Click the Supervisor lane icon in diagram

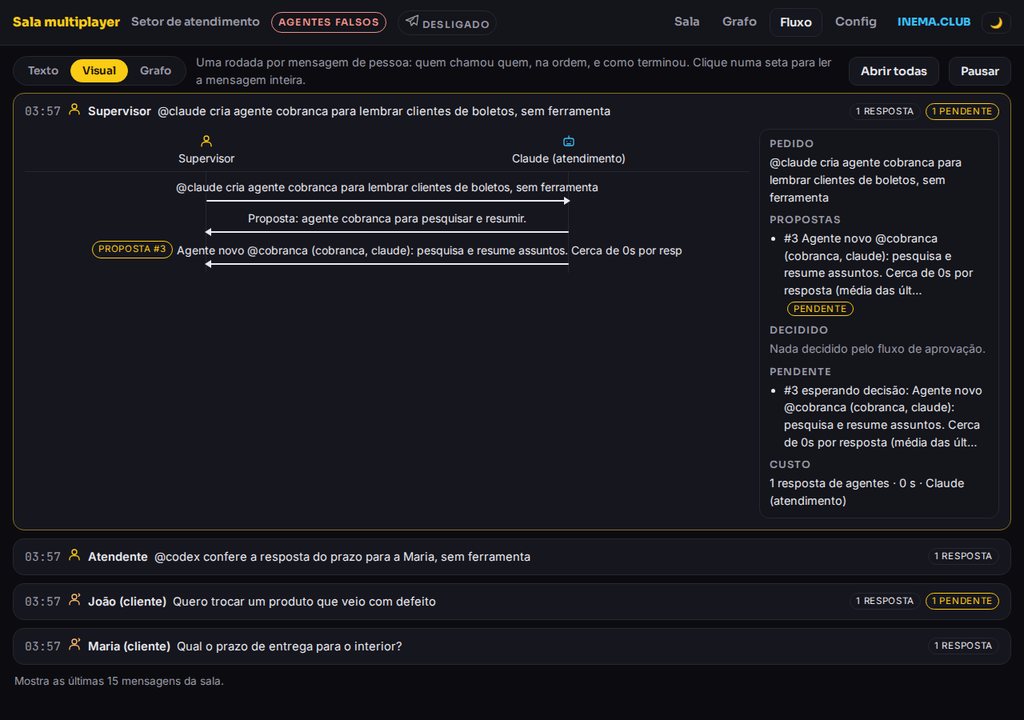point(206,141)
